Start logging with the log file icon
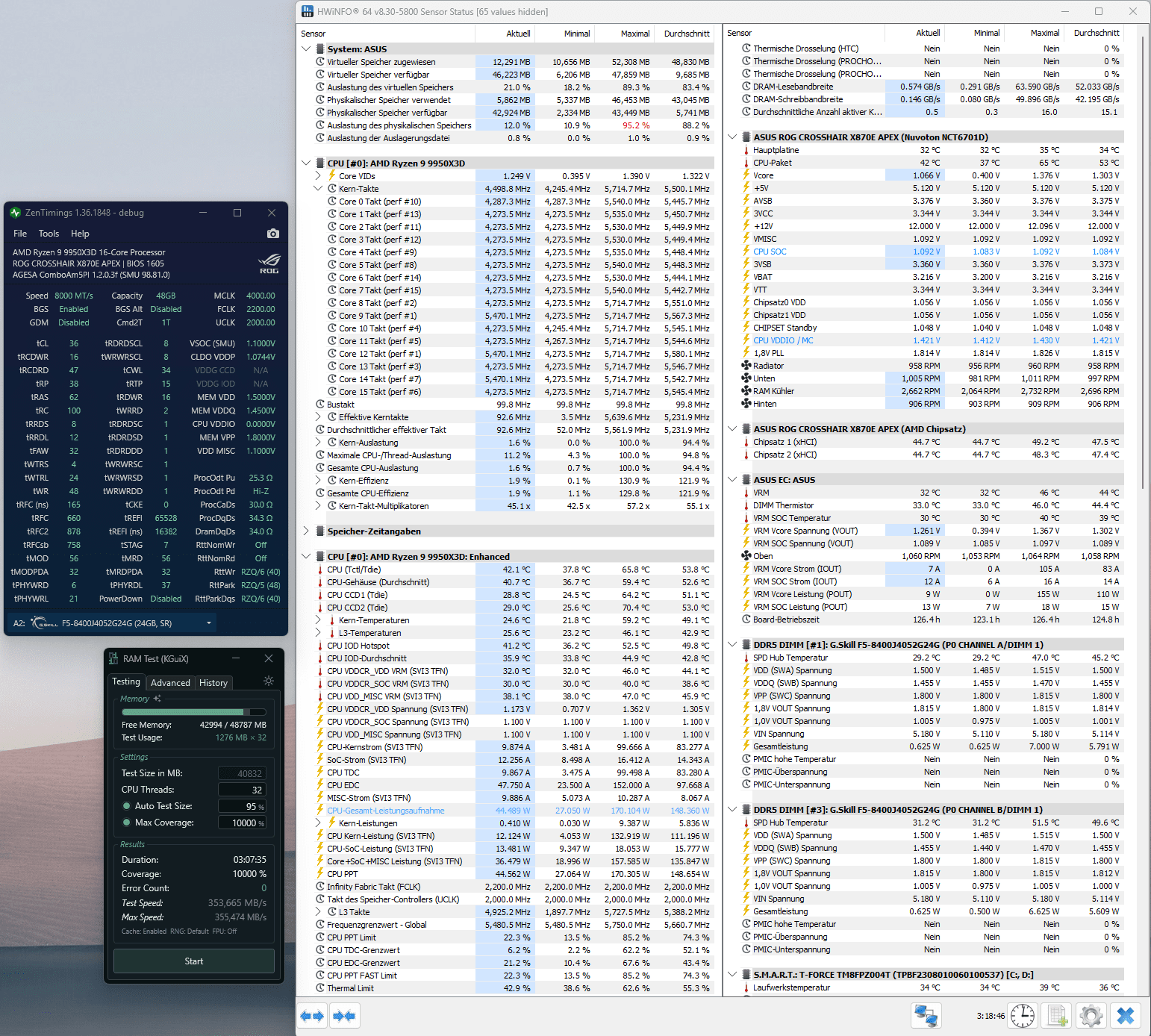Viewport: 1151px width, 1036px height. click(1057, 1016)
